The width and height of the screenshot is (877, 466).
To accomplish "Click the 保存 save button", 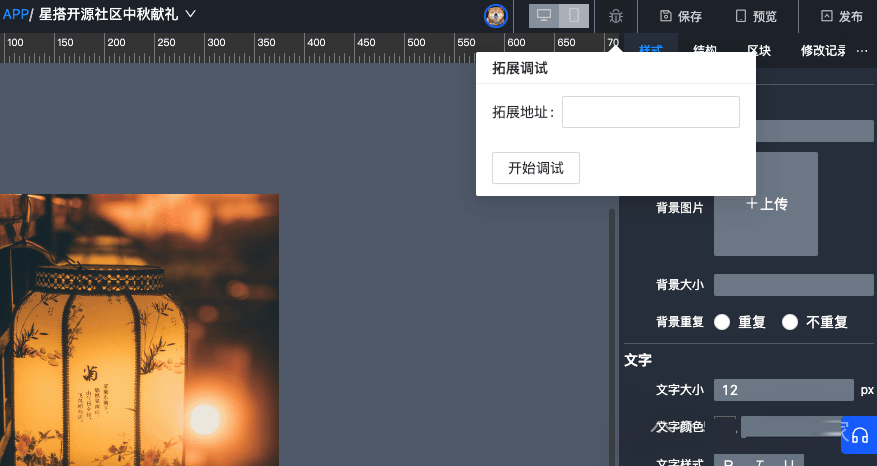I will point(681,16).
